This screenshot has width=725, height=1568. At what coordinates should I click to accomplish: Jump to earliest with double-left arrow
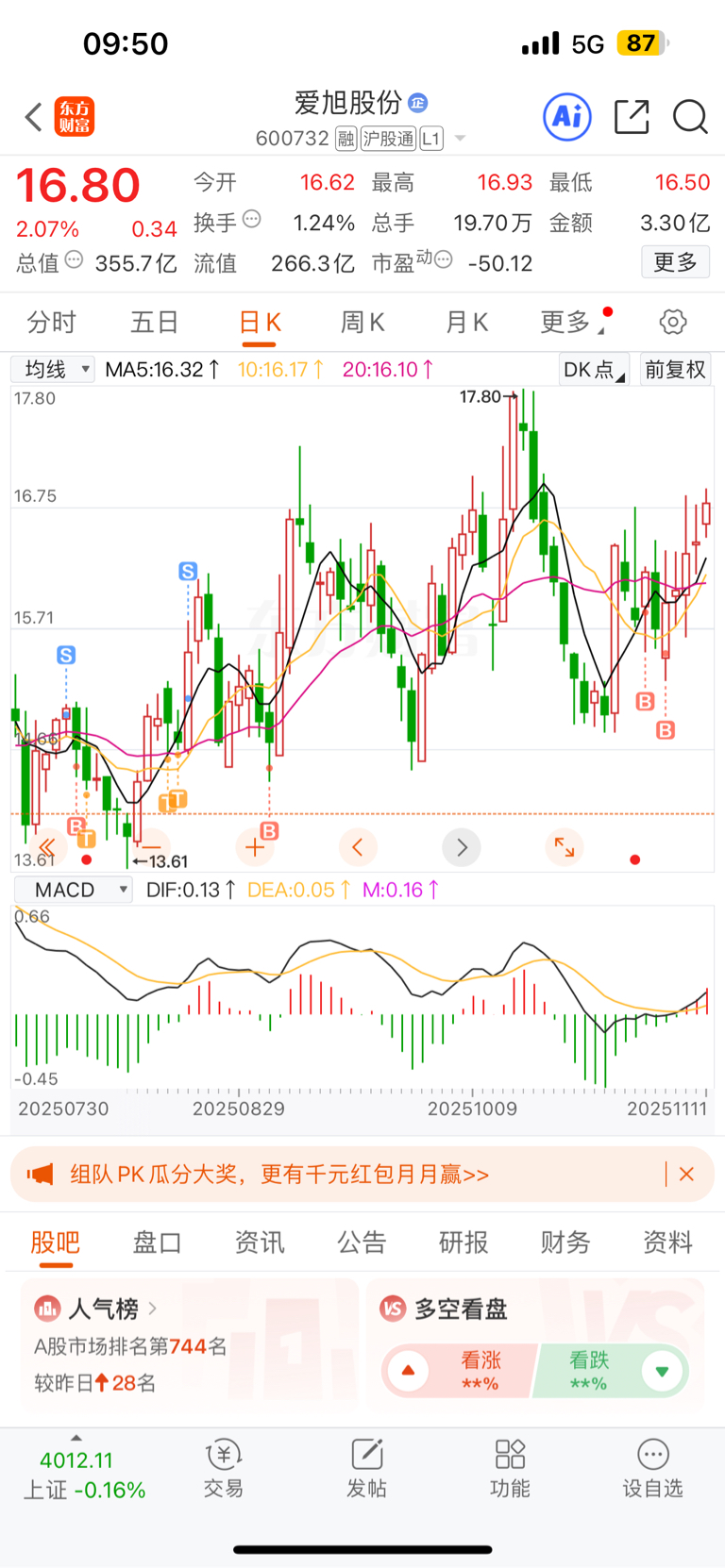point(47,847)
